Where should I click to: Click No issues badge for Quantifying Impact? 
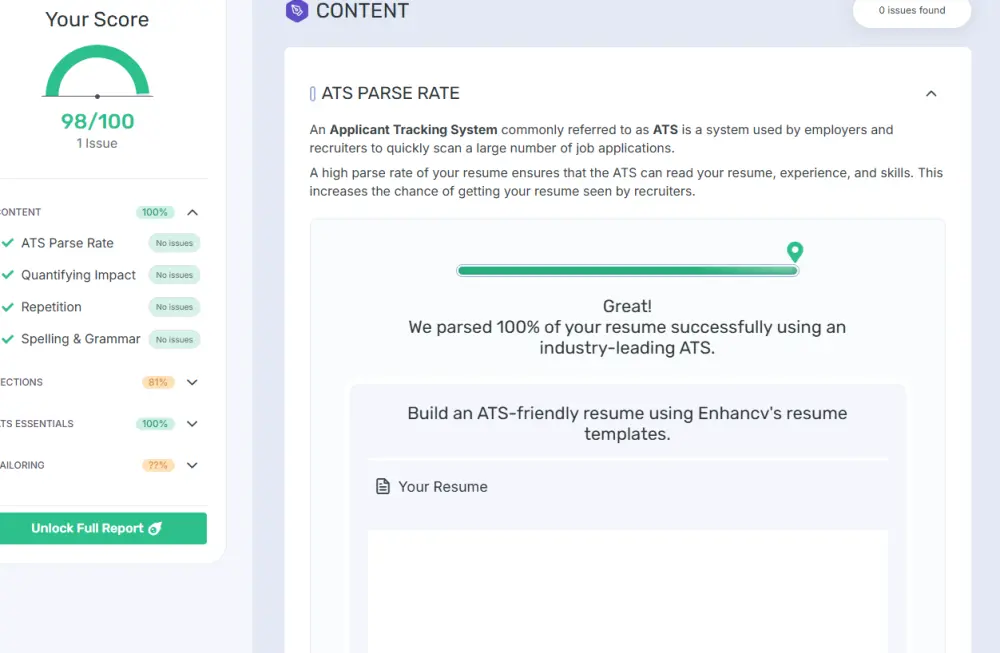click(x=174, y=275)
